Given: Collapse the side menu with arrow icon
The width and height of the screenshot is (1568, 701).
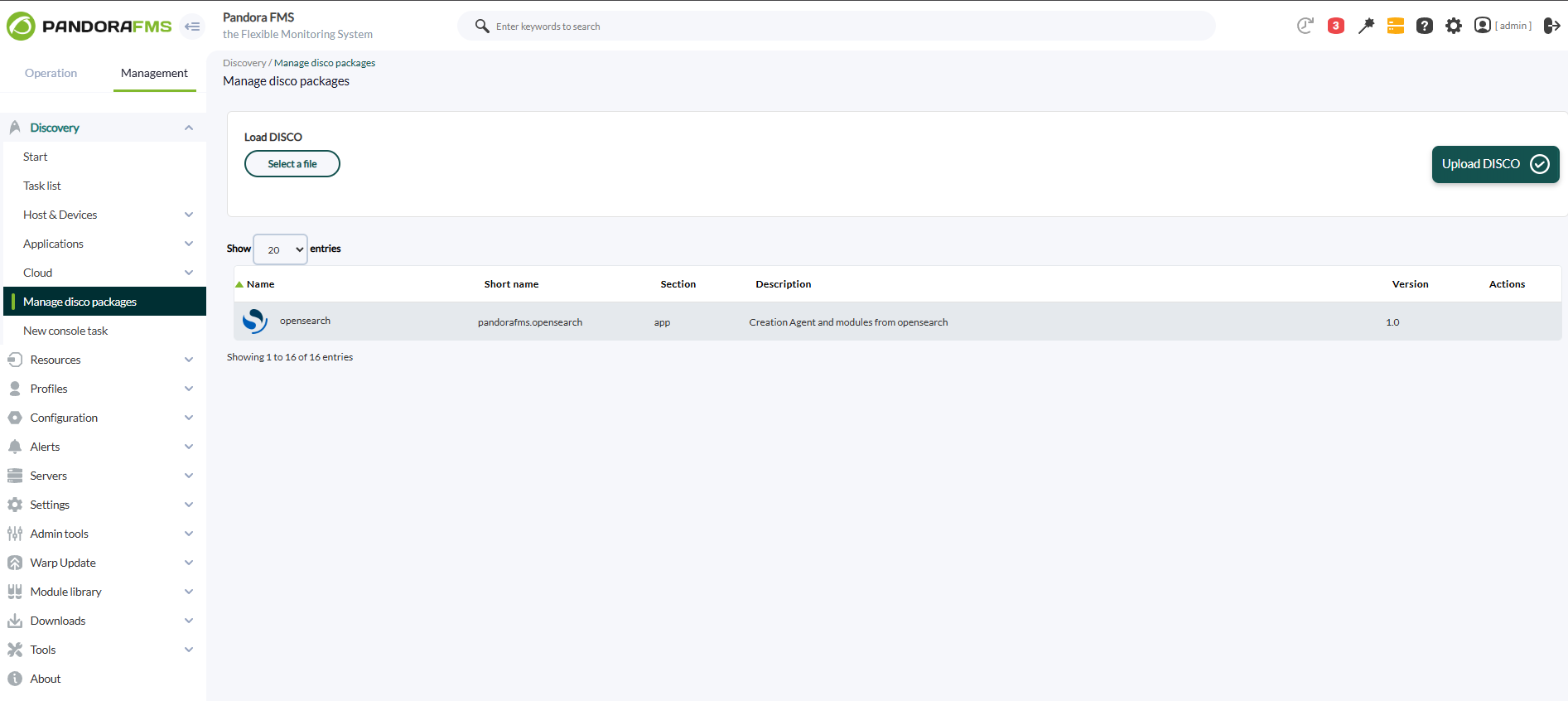Looking at the screenshot, I should pos(192,27).
